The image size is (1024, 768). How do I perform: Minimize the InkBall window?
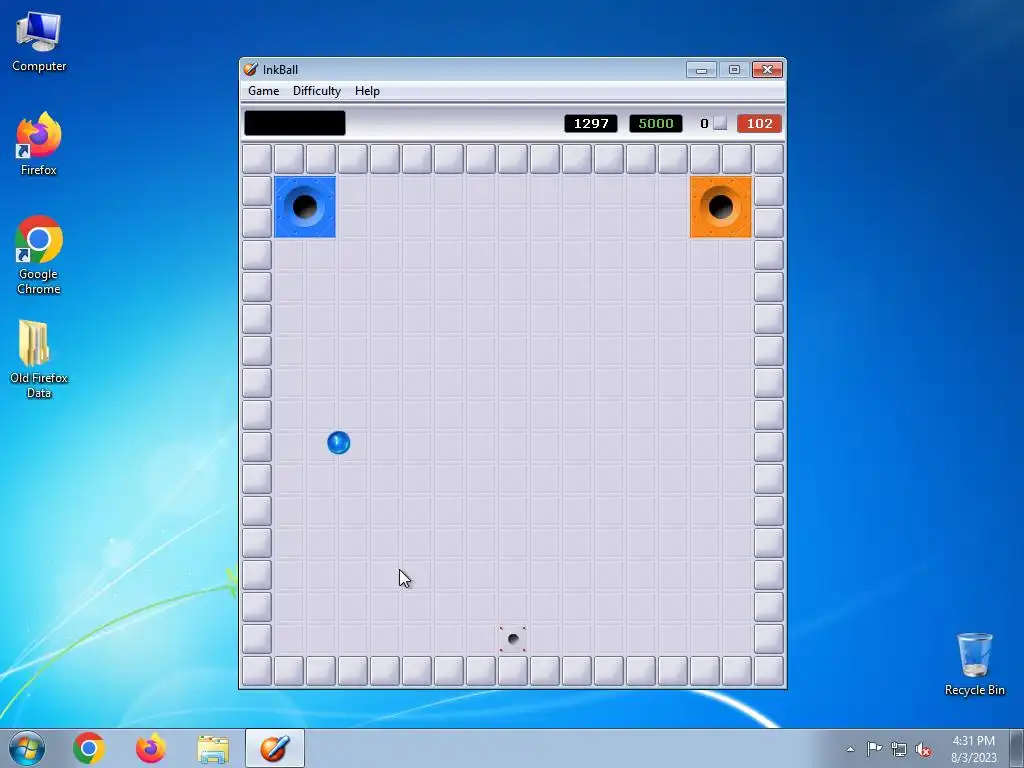(701, 69)
